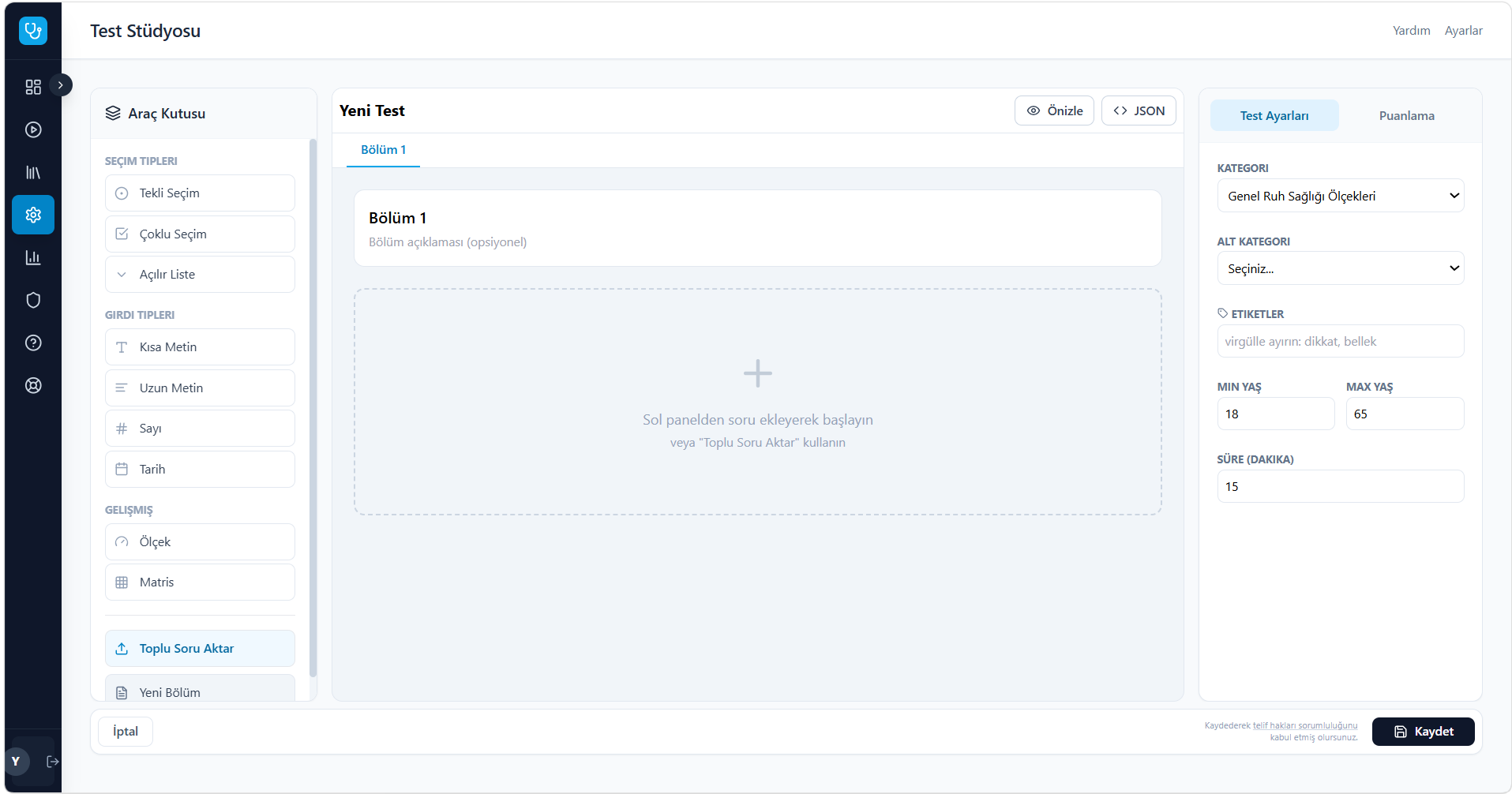Viewport: 1512px width, 794px height.
Task: Add a Çoklu Seçim checkbox question
Action: pos(200,234)
